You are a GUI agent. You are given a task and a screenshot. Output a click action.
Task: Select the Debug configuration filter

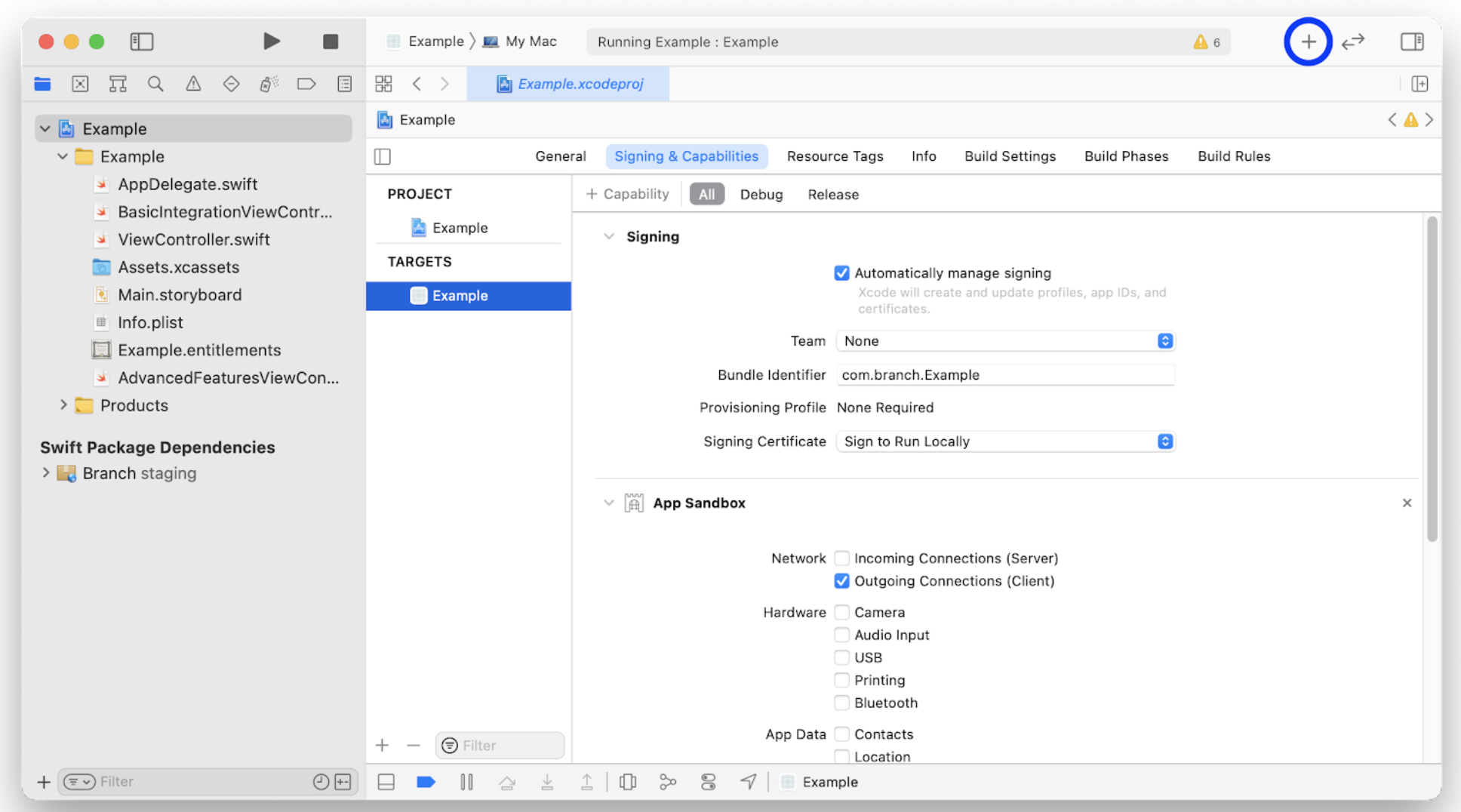pos(761,195)
